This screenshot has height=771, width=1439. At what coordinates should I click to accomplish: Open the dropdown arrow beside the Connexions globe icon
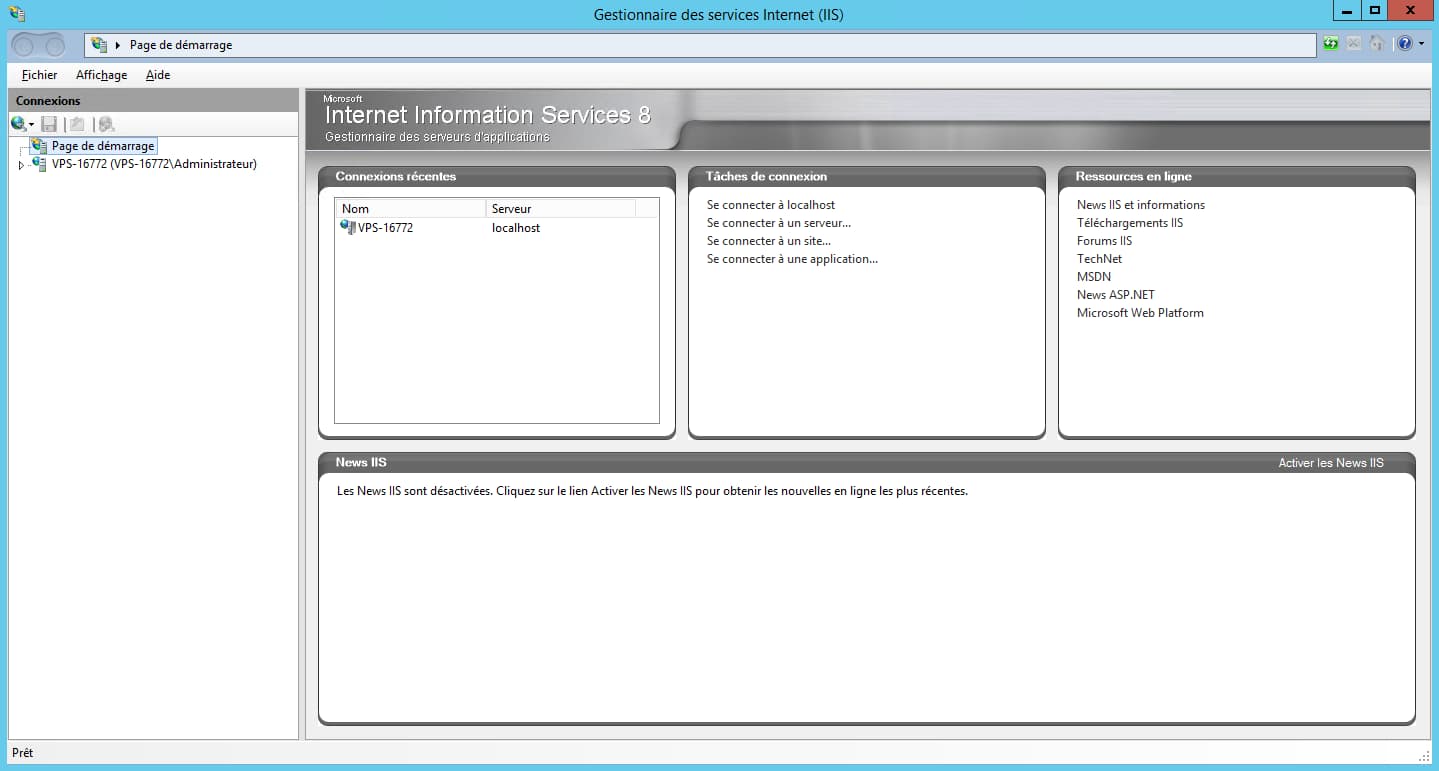(x=31, y=125)
